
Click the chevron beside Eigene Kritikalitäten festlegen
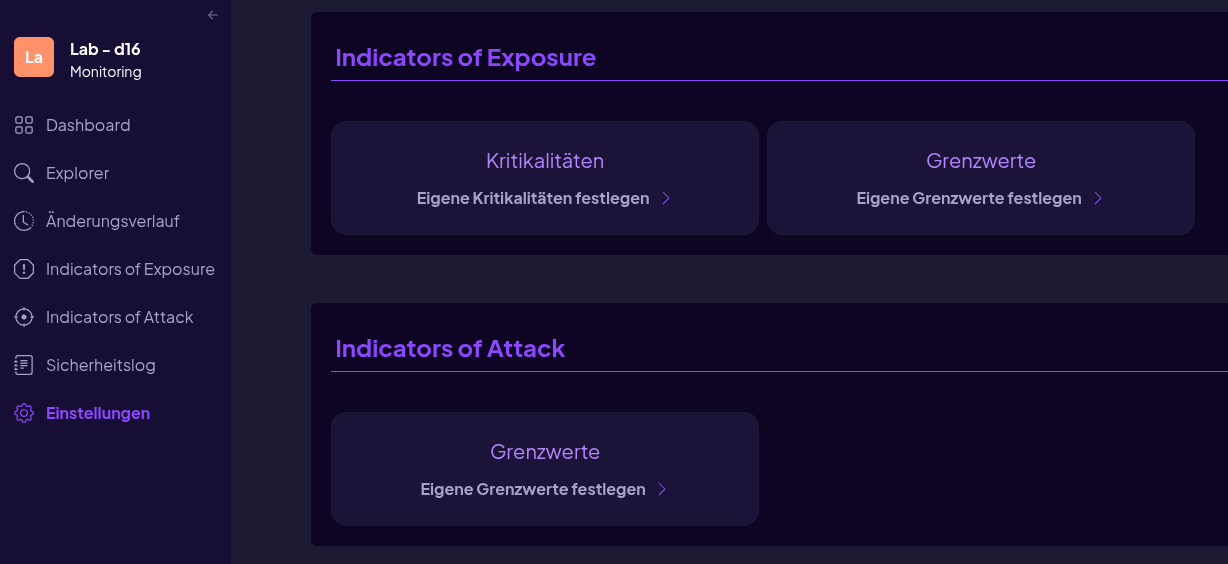pos(666,198)
